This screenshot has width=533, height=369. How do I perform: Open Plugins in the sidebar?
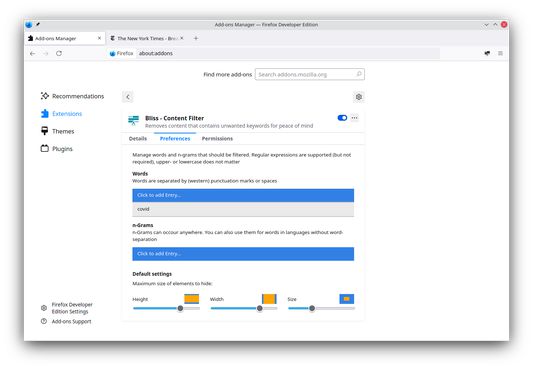coord(57,149)
